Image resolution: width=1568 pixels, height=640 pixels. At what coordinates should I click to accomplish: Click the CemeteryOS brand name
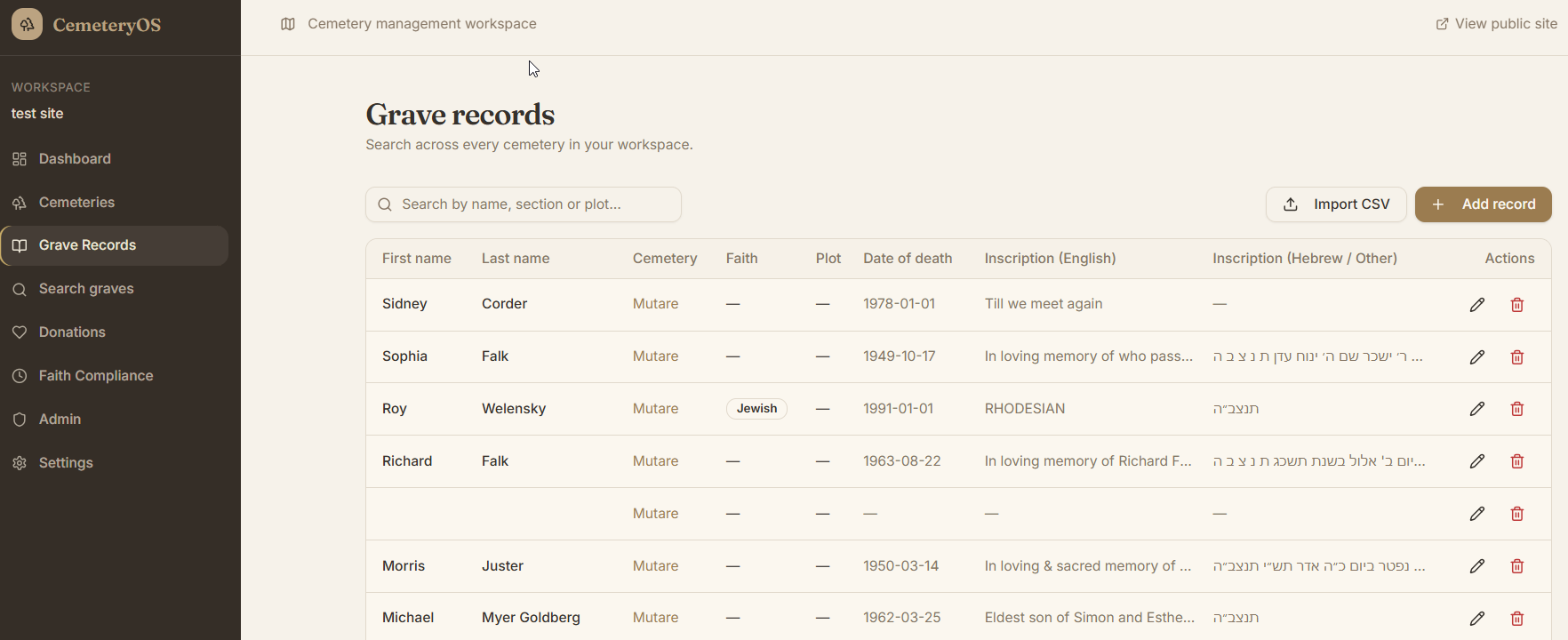(x=107, y=25)
